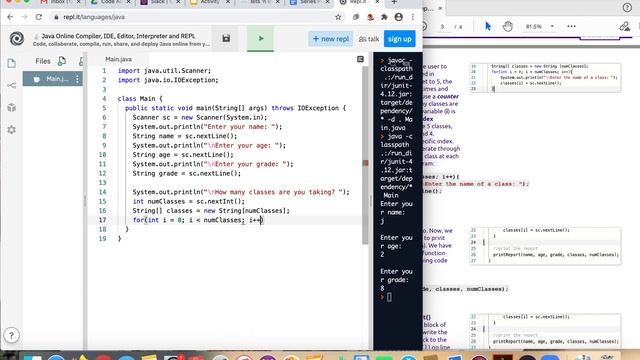Click the 'class Main {' line in editor
Screen dimensions: 640x360
coord(140,99)
